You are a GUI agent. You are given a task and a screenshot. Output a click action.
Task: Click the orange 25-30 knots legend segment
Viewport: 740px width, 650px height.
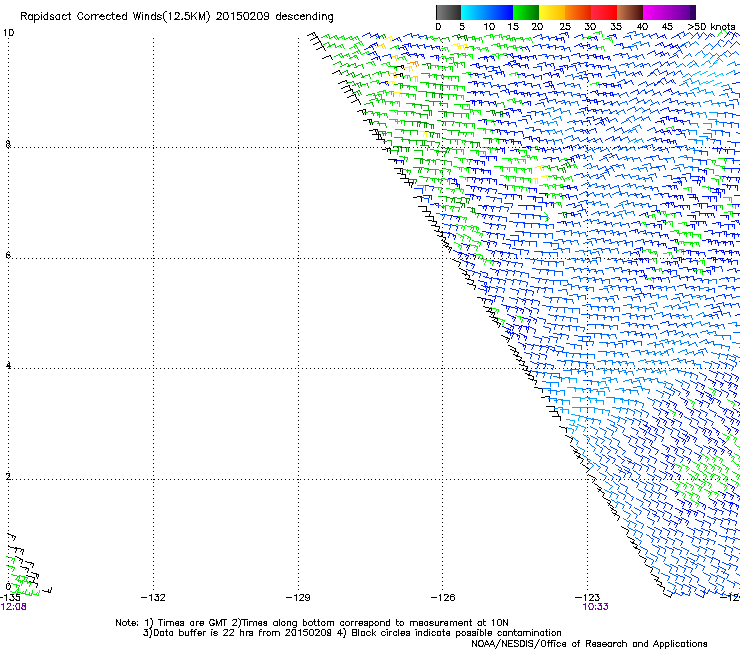tap(578, 12)
